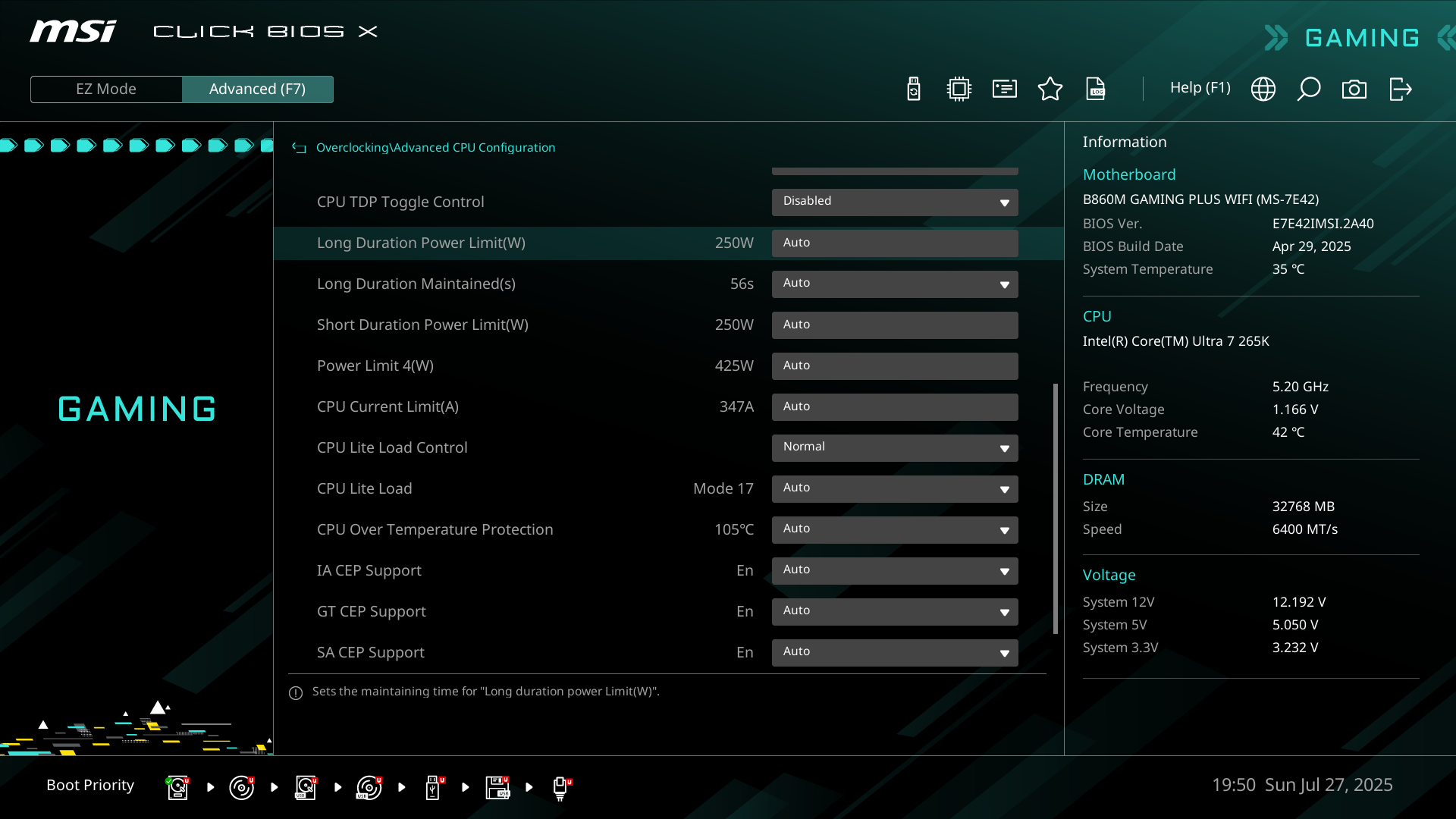Select the USB flash drive in Boot Priority
The width and height of the screenshot is (1456, 819).
(x=433, y=787)
